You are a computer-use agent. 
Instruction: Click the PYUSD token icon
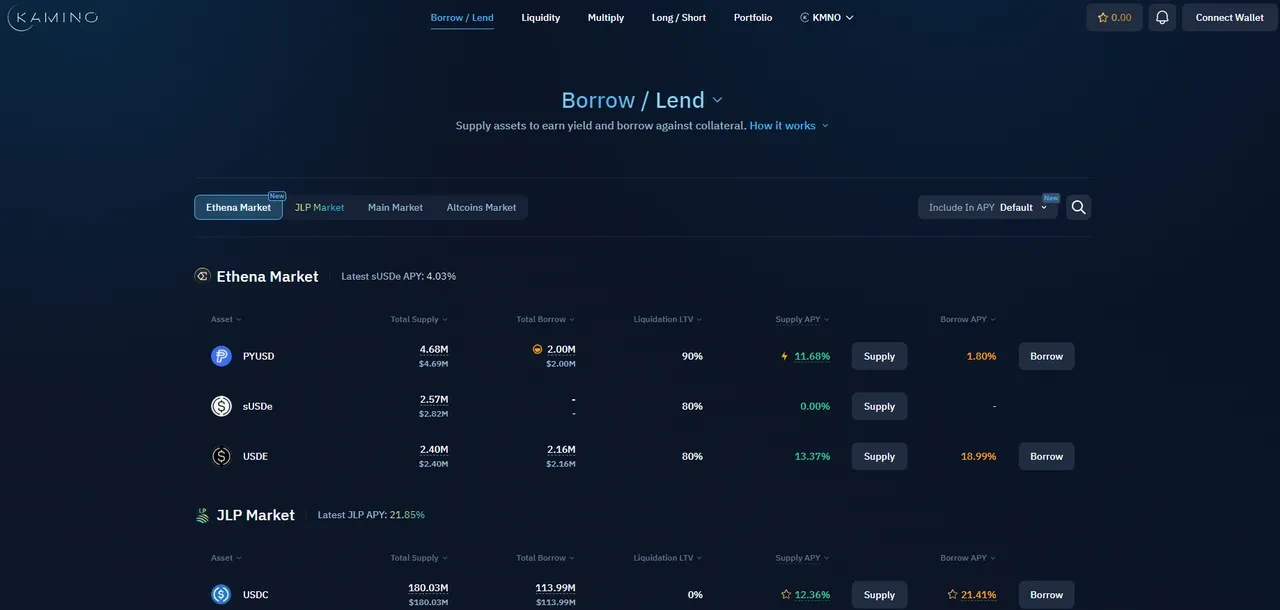221,356
